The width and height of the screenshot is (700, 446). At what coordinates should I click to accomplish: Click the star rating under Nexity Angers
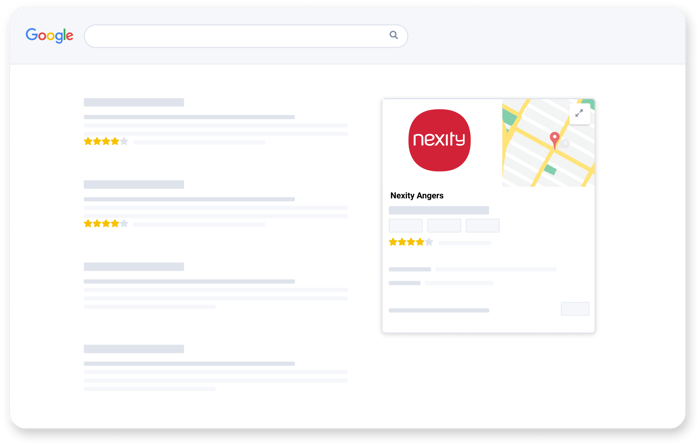point(411,242)
